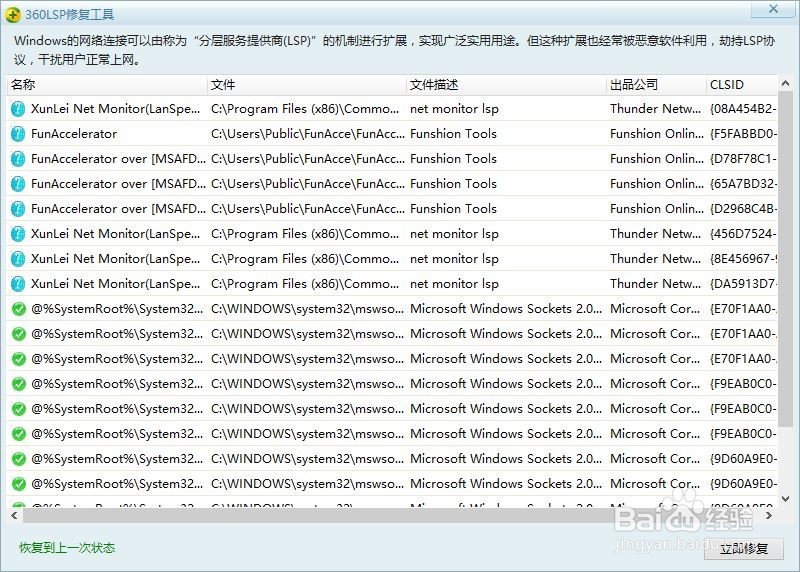Select the CLSID cell {8E456967-

pyautogui.click(x=743, y=259)
